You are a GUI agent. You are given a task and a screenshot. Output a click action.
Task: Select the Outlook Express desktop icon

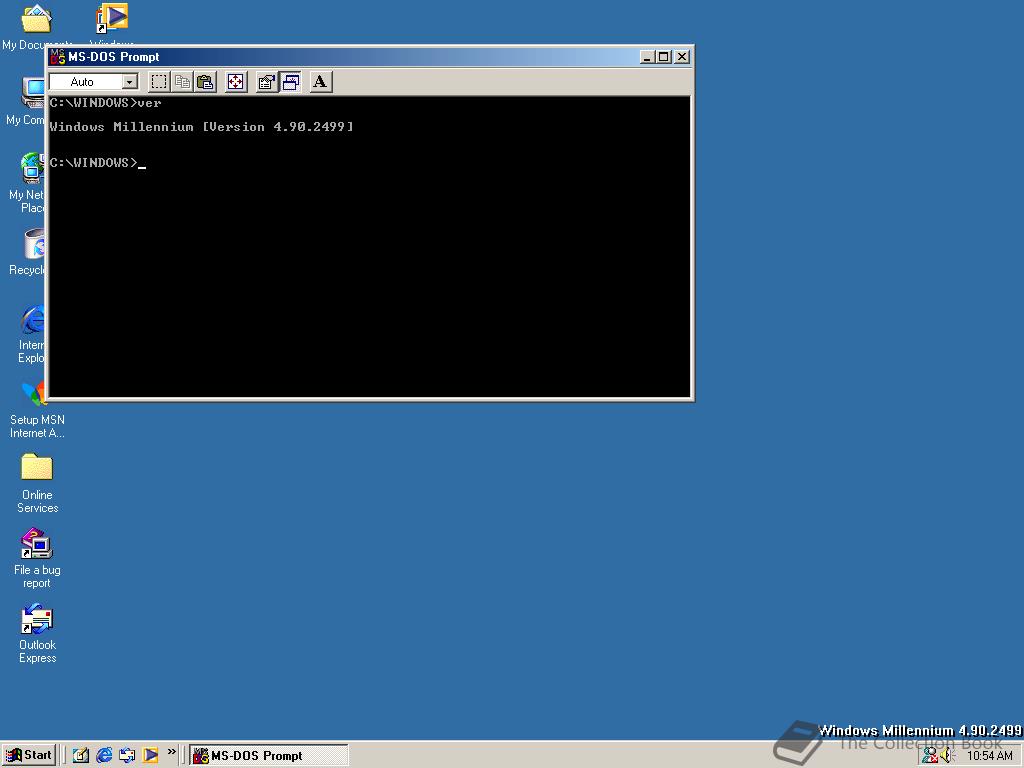pyautogui.click(x=37, y=620)
